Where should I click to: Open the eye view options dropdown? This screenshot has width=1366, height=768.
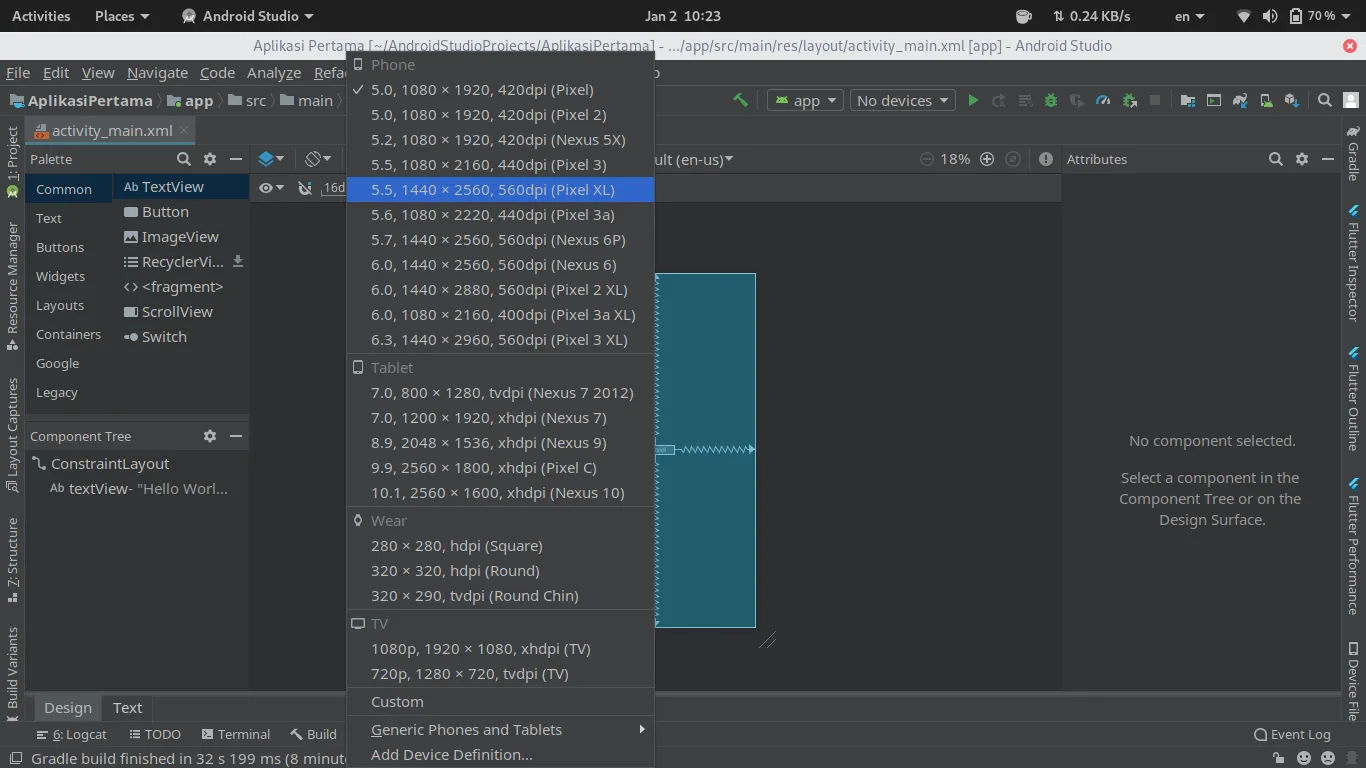[x=271, y=188]
